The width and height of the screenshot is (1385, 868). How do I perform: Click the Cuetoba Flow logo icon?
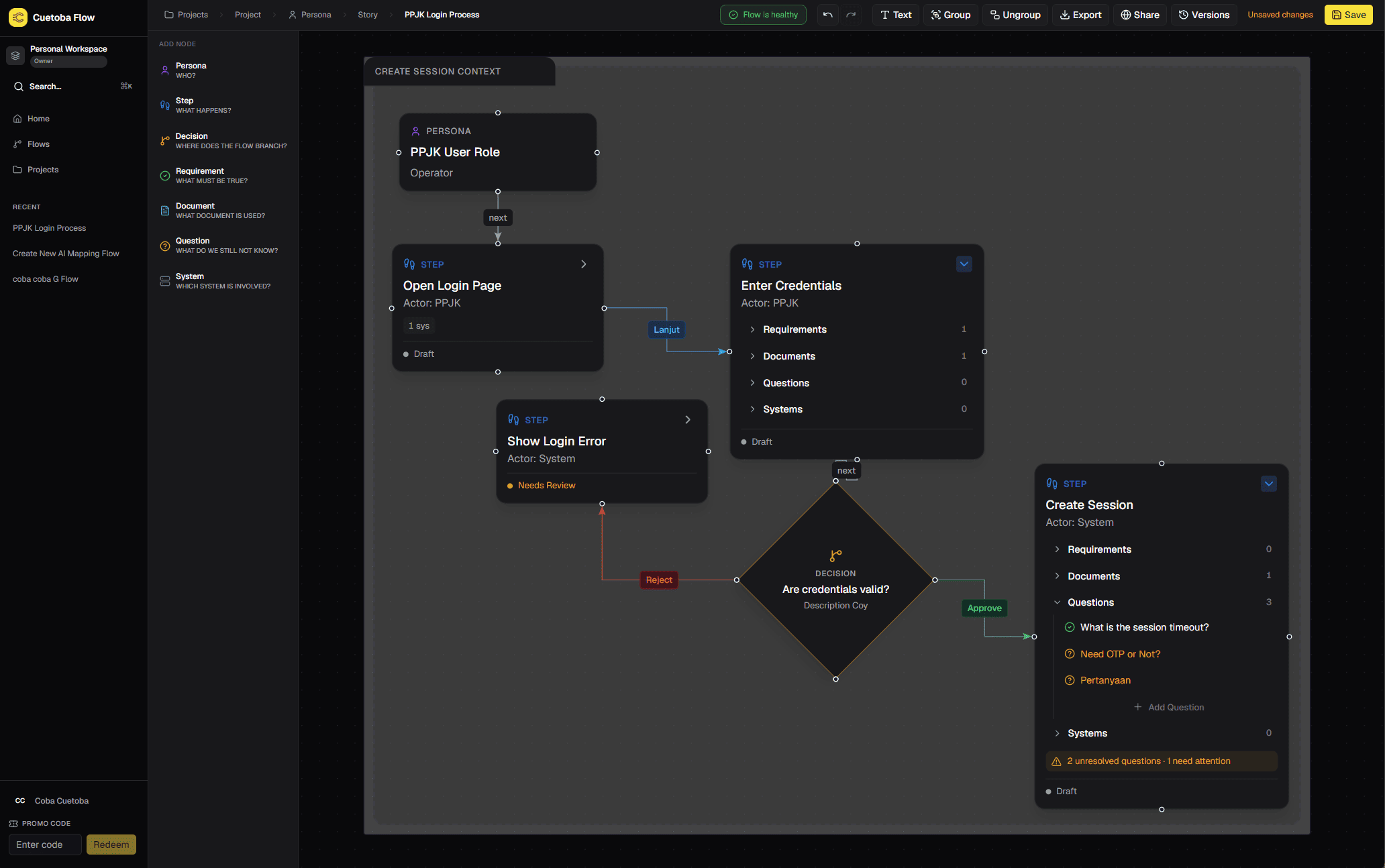[17, 17]
